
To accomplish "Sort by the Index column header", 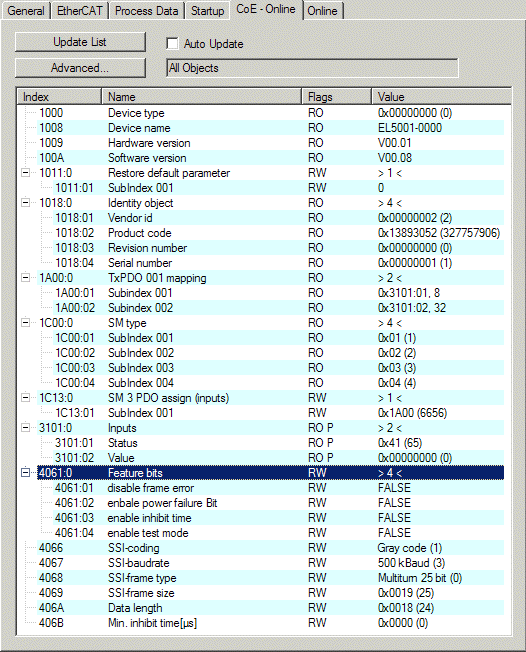I will coord(59,96).
